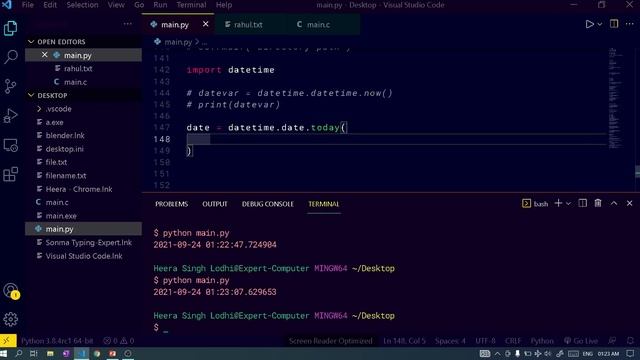This screenshot has height=360, width=640.
Task: Open the Edit menu
Action: coord(50,5)
